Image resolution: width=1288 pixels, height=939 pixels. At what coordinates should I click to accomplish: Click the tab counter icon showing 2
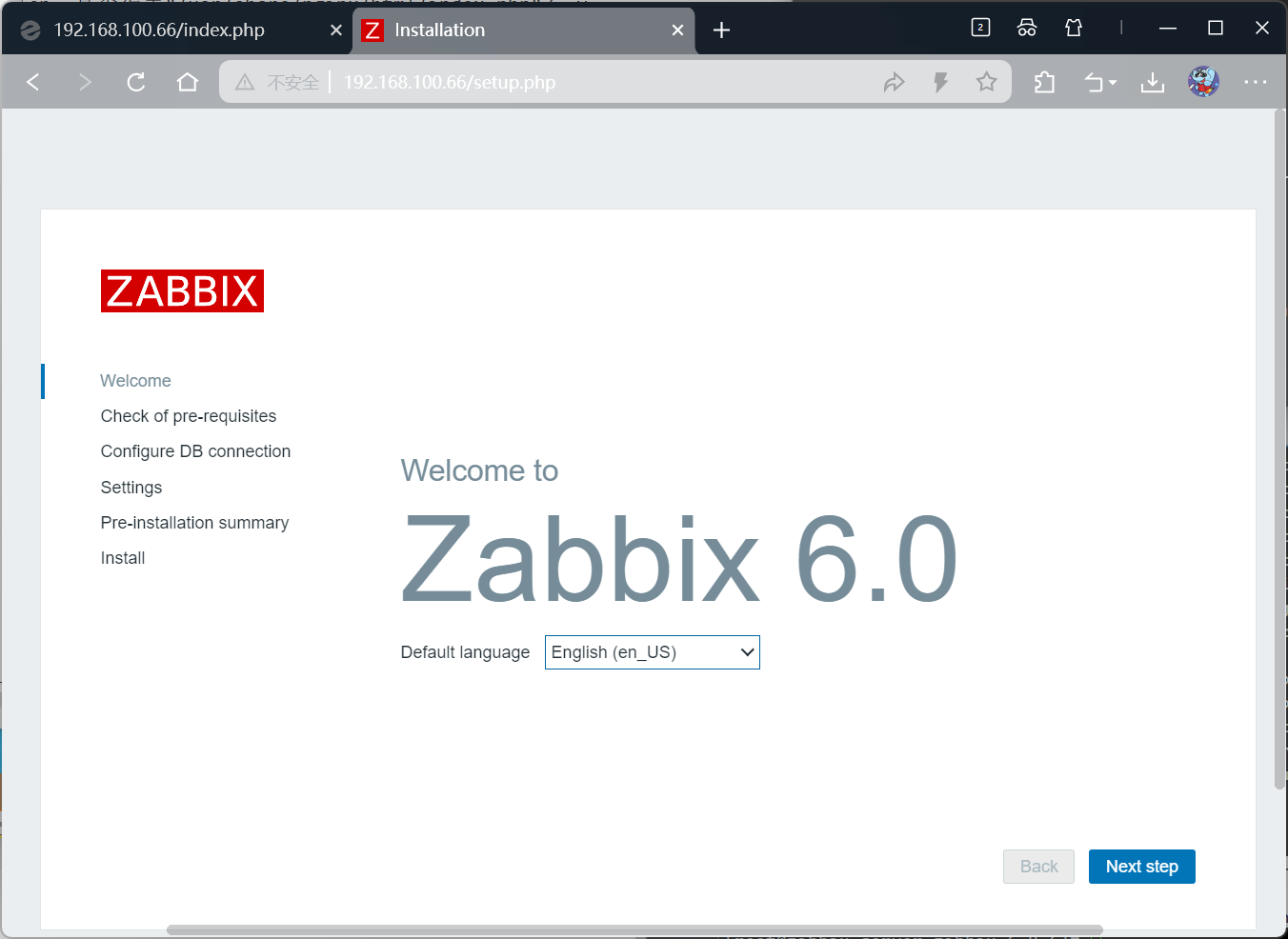980,28
